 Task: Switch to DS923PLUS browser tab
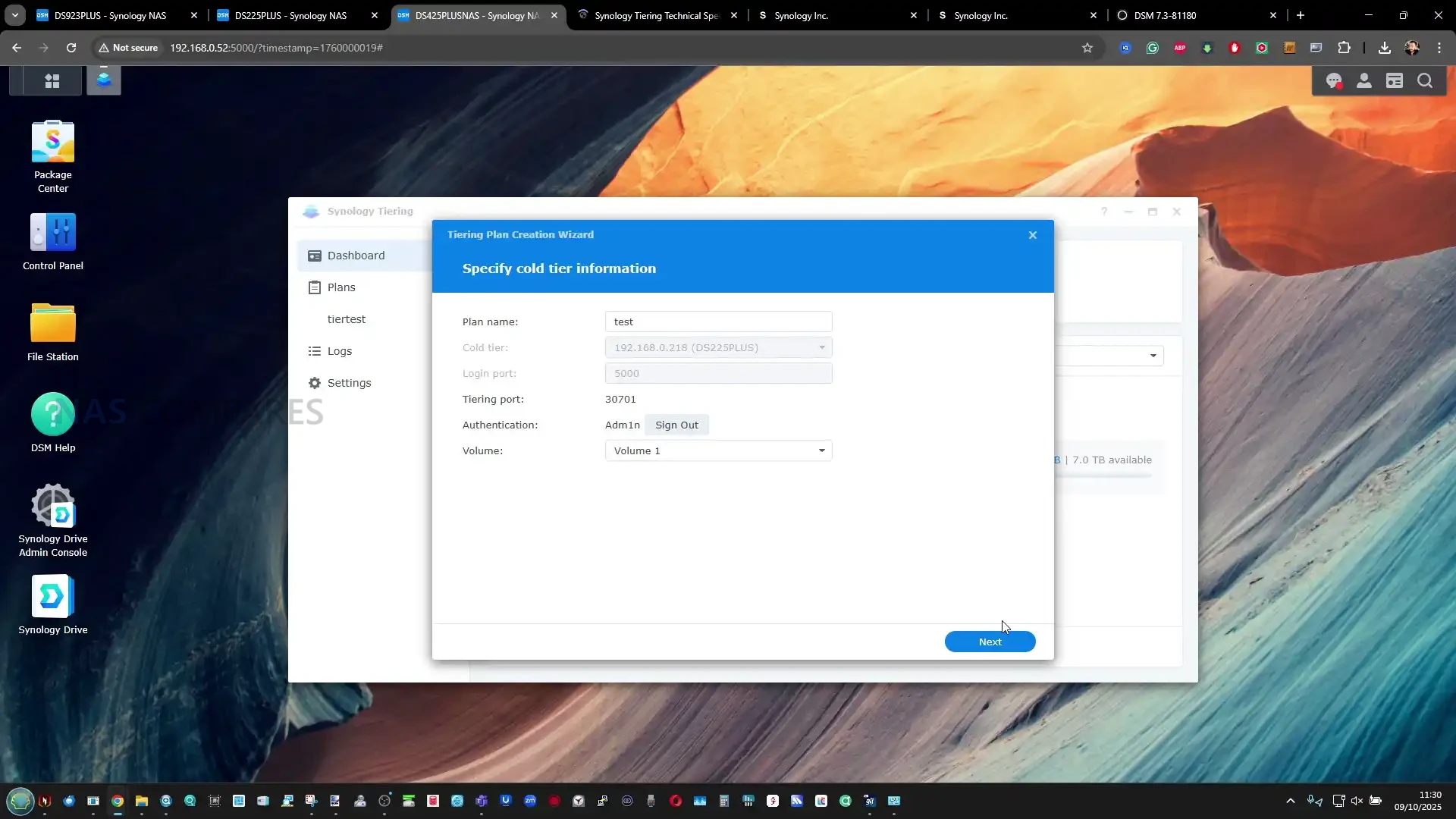coord(110,15)
